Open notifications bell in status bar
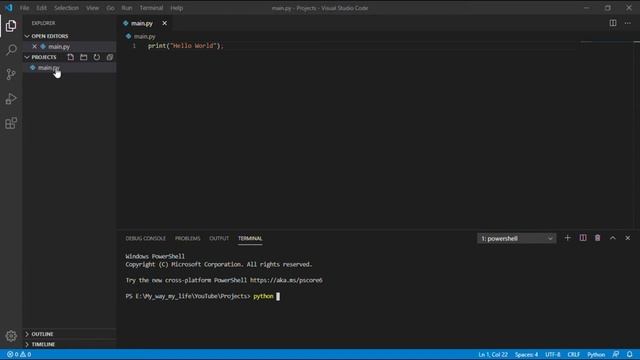The width and height of the screenshot is (640, 360). pyautogui.click(x=630, y=354)
